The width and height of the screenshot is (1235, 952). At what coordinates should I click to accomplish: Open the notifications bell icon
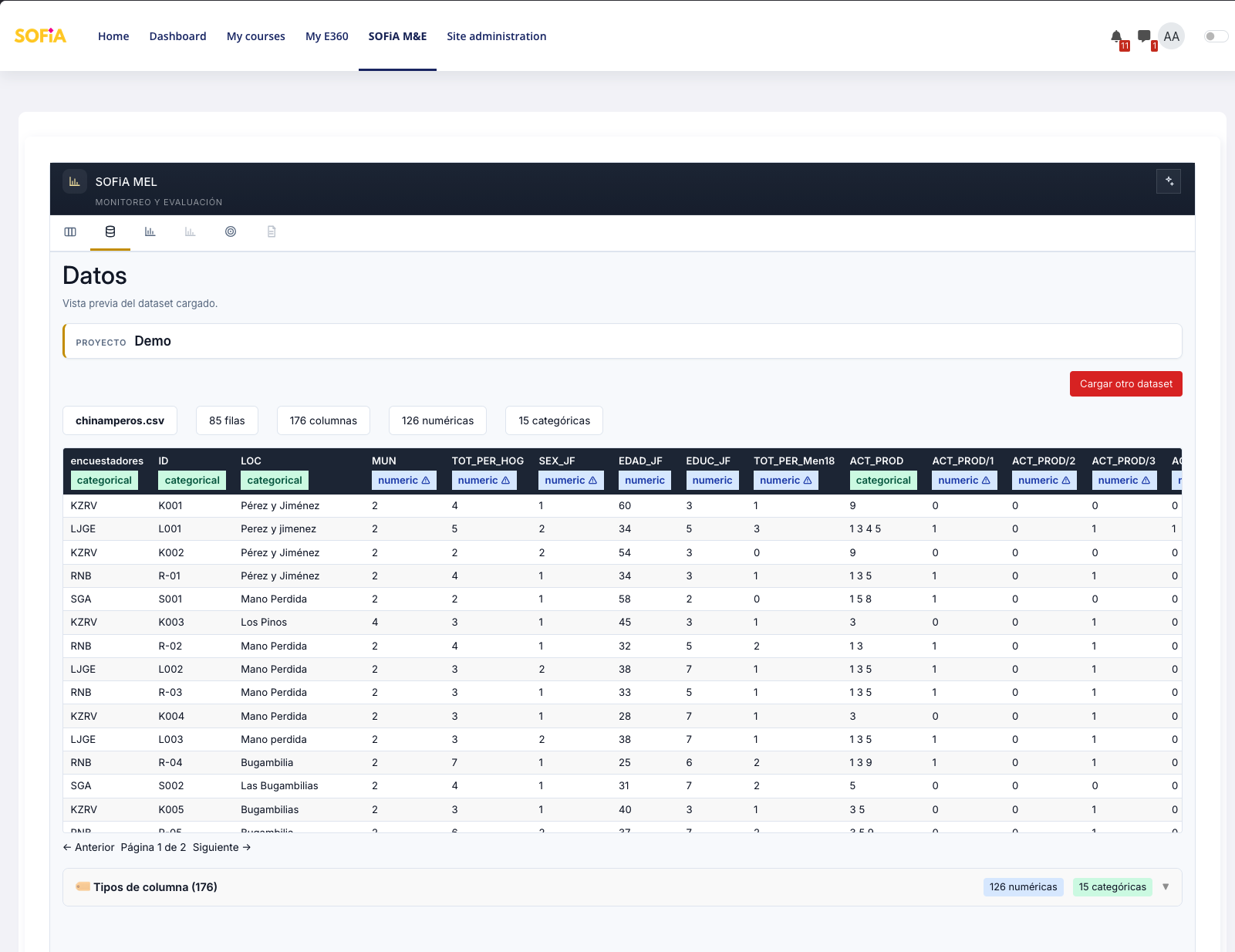1116,36
